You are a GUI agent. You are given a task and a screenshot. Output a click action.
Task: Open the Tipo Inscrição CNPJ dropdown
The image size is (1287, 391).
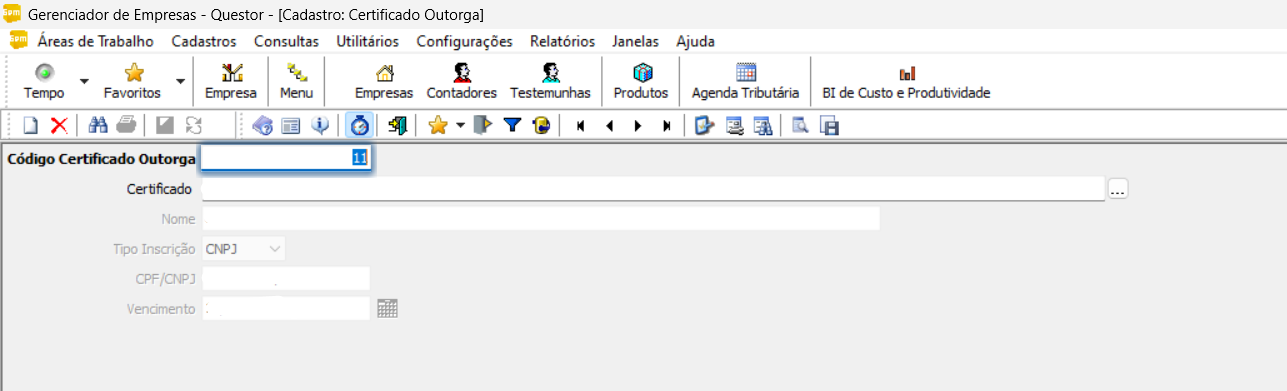pyautogui.click(x=244, y=248)
